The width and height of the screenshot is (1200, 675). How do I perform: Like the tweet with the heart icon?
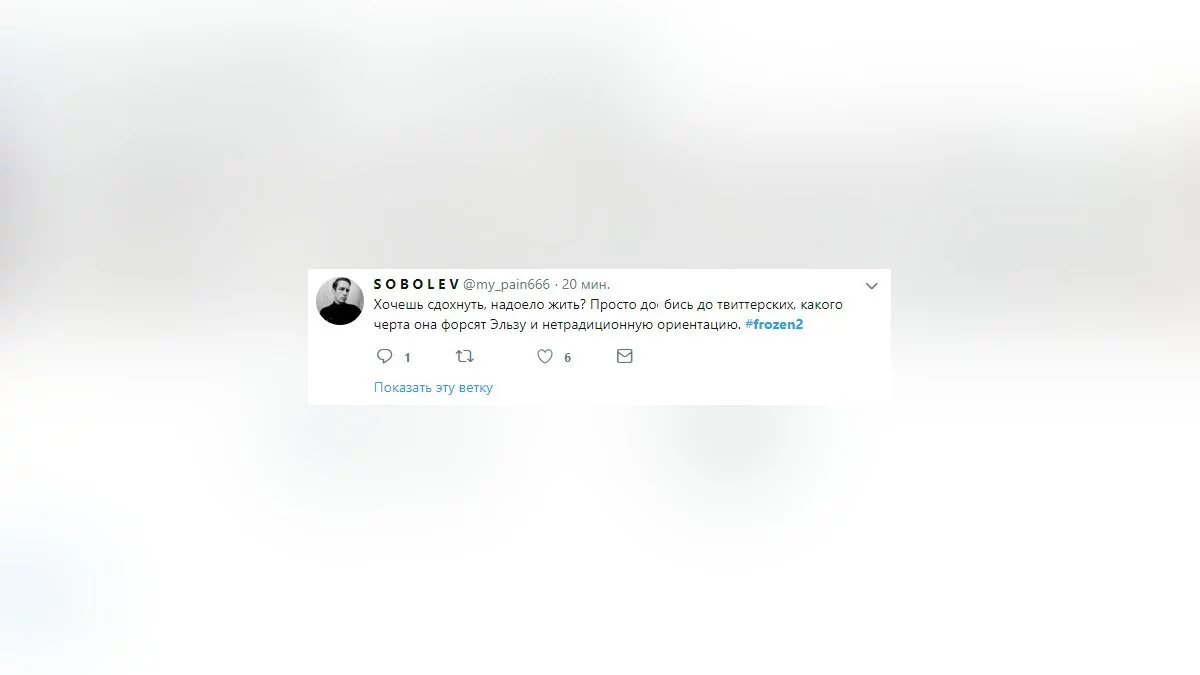pyautogui.click(x=545, y=356)
